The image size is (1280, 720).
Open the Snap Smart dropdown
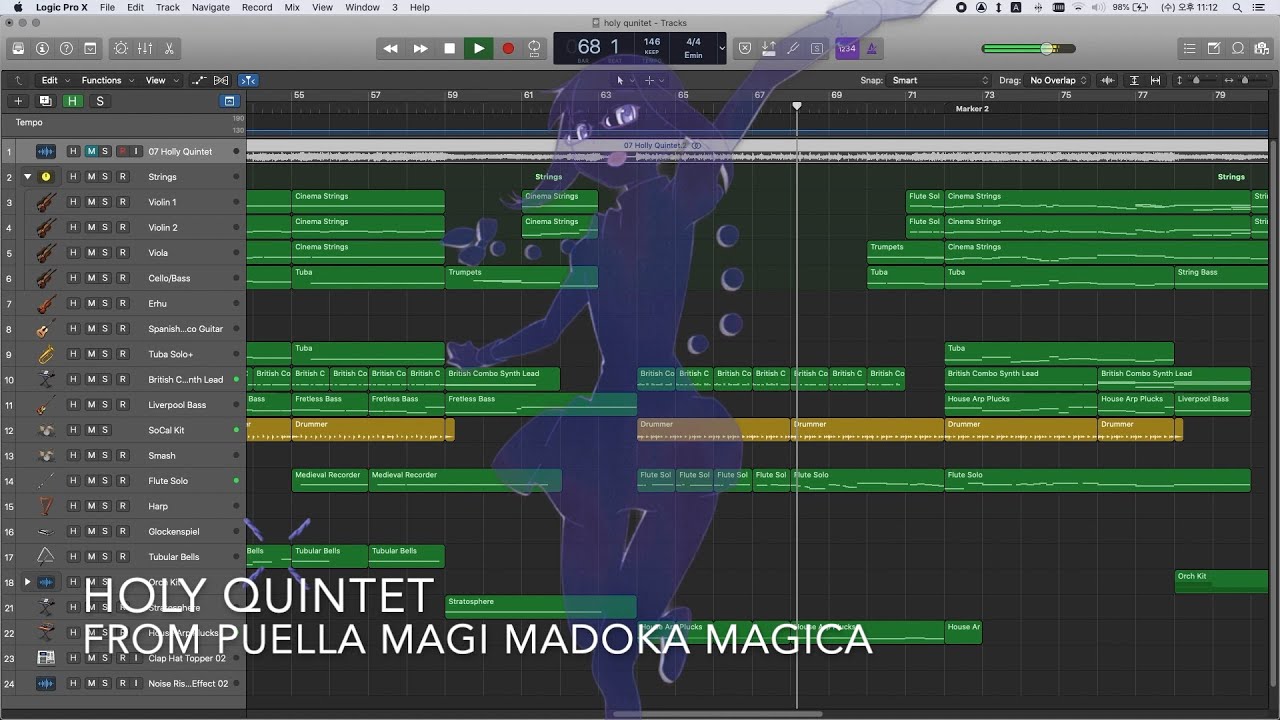click(939, 80)
